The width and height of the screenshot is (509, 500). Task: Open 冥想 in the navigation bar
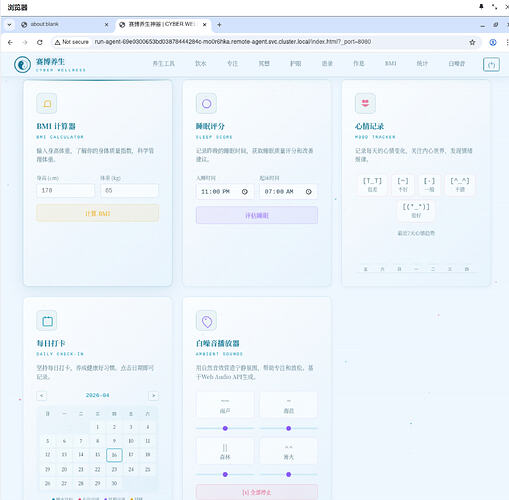tap(264, 64)
